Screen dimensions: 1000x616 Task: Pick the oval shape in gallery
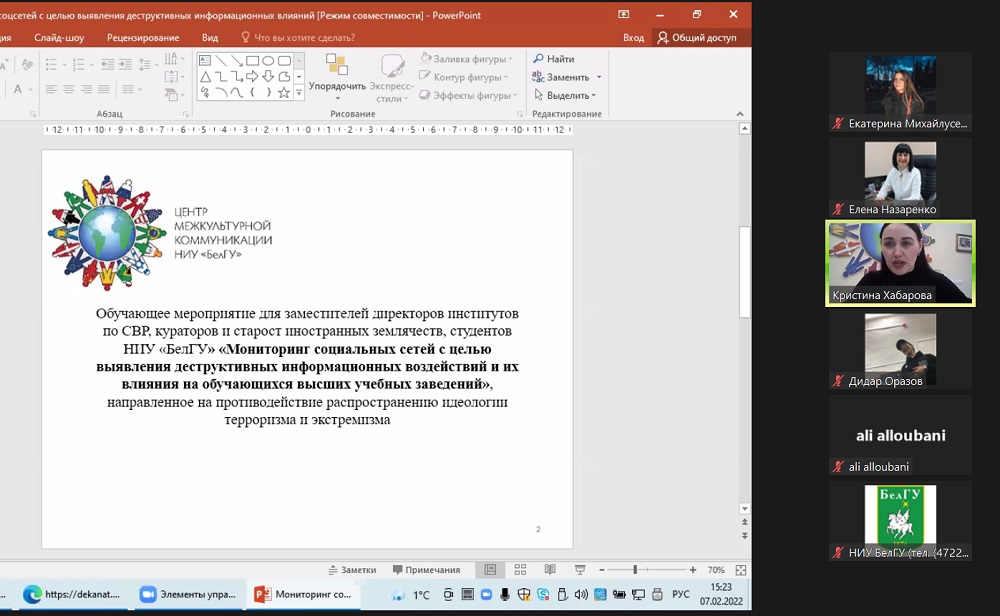point(268,61)
